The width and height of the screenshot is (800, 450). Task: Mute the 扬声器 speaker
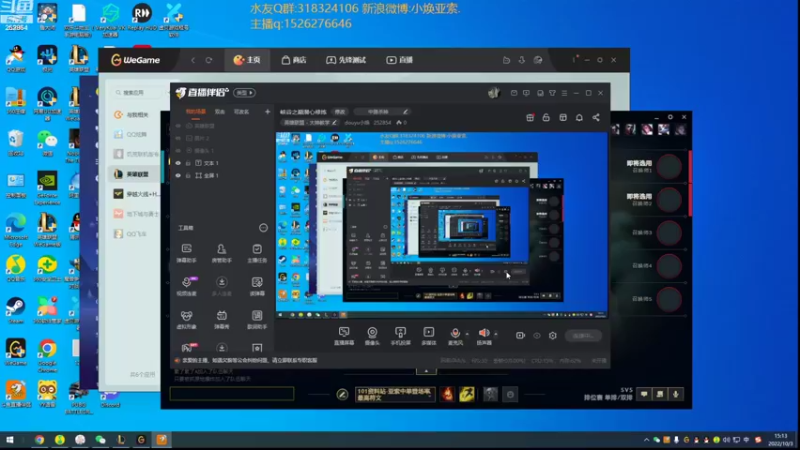pyautogui.click(x=484, y=336)
